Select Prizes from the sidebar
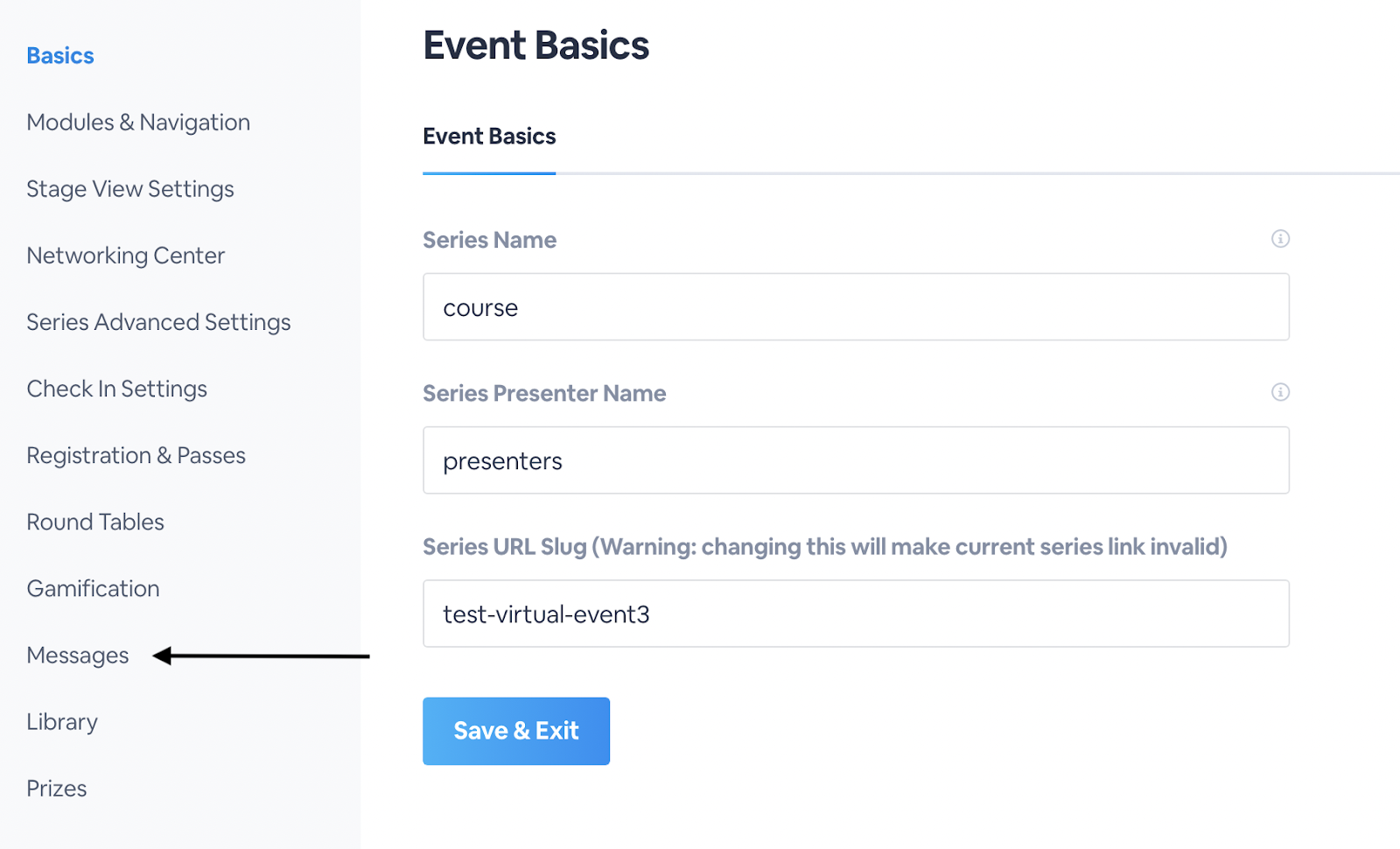This screenshot has width=1400, height=849. (57, 789)
